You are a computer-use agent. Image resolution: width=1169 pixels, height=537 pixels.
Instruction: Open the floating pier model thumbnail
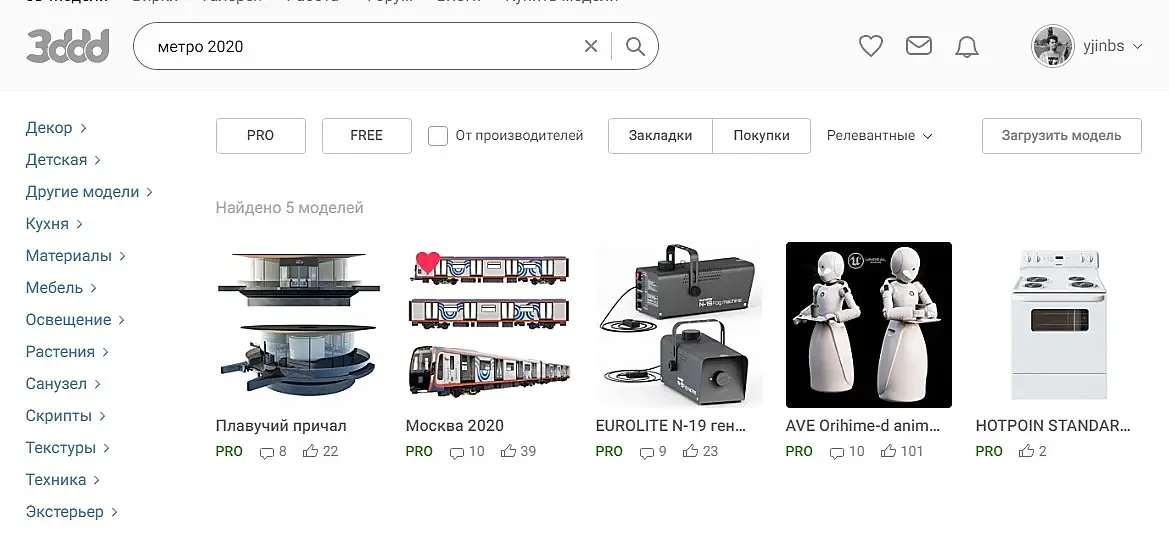[298, 324]
